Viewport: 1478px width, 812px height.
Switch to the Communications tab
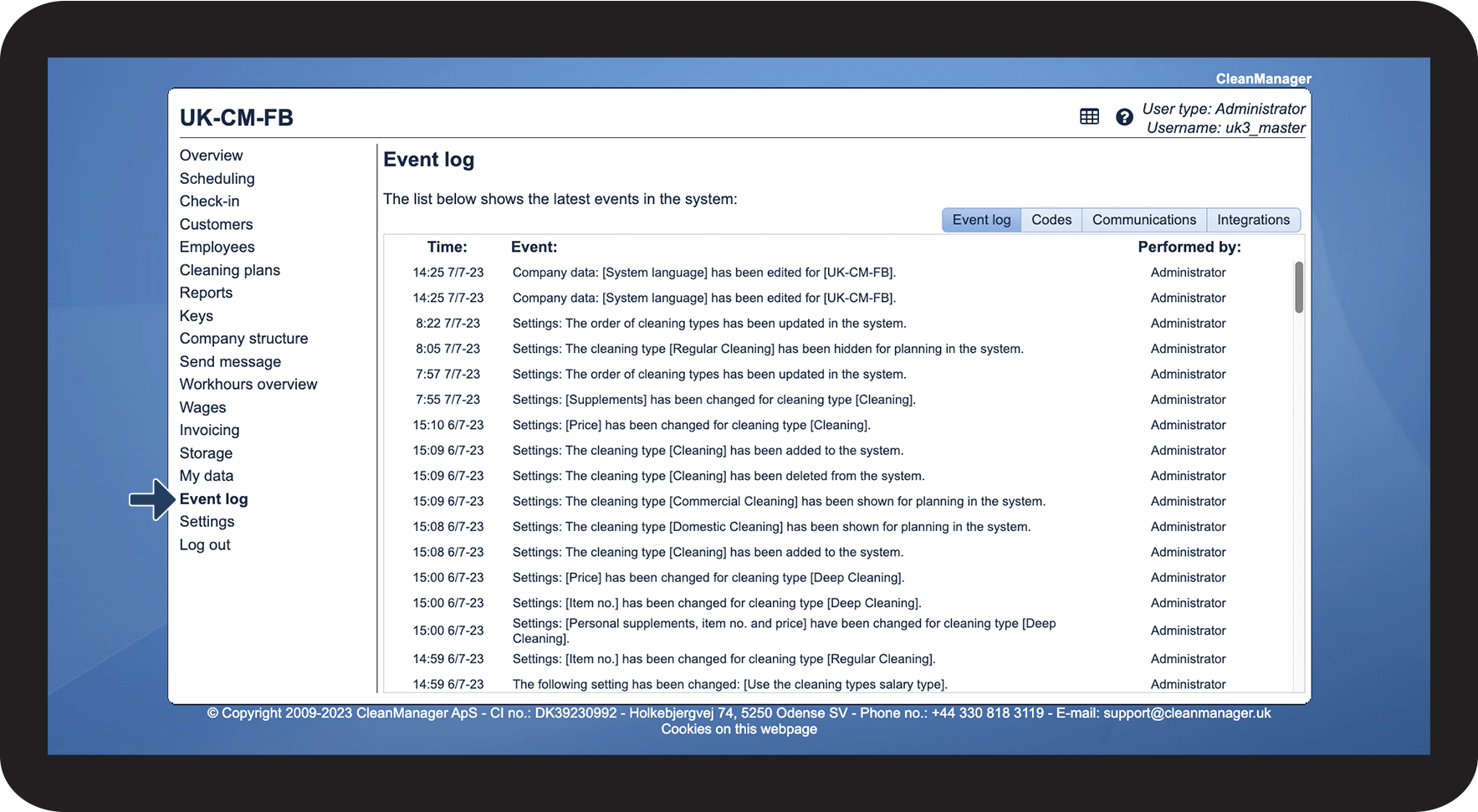click(1144, 220)
